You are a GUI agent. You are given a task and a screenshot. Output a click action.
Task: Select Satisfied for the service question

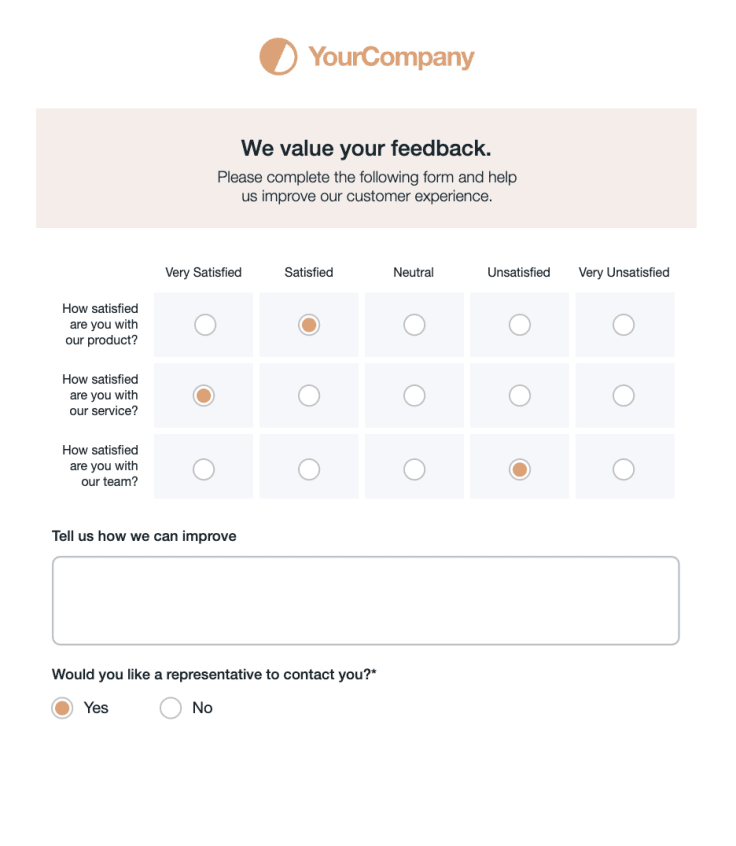[308, 395]
